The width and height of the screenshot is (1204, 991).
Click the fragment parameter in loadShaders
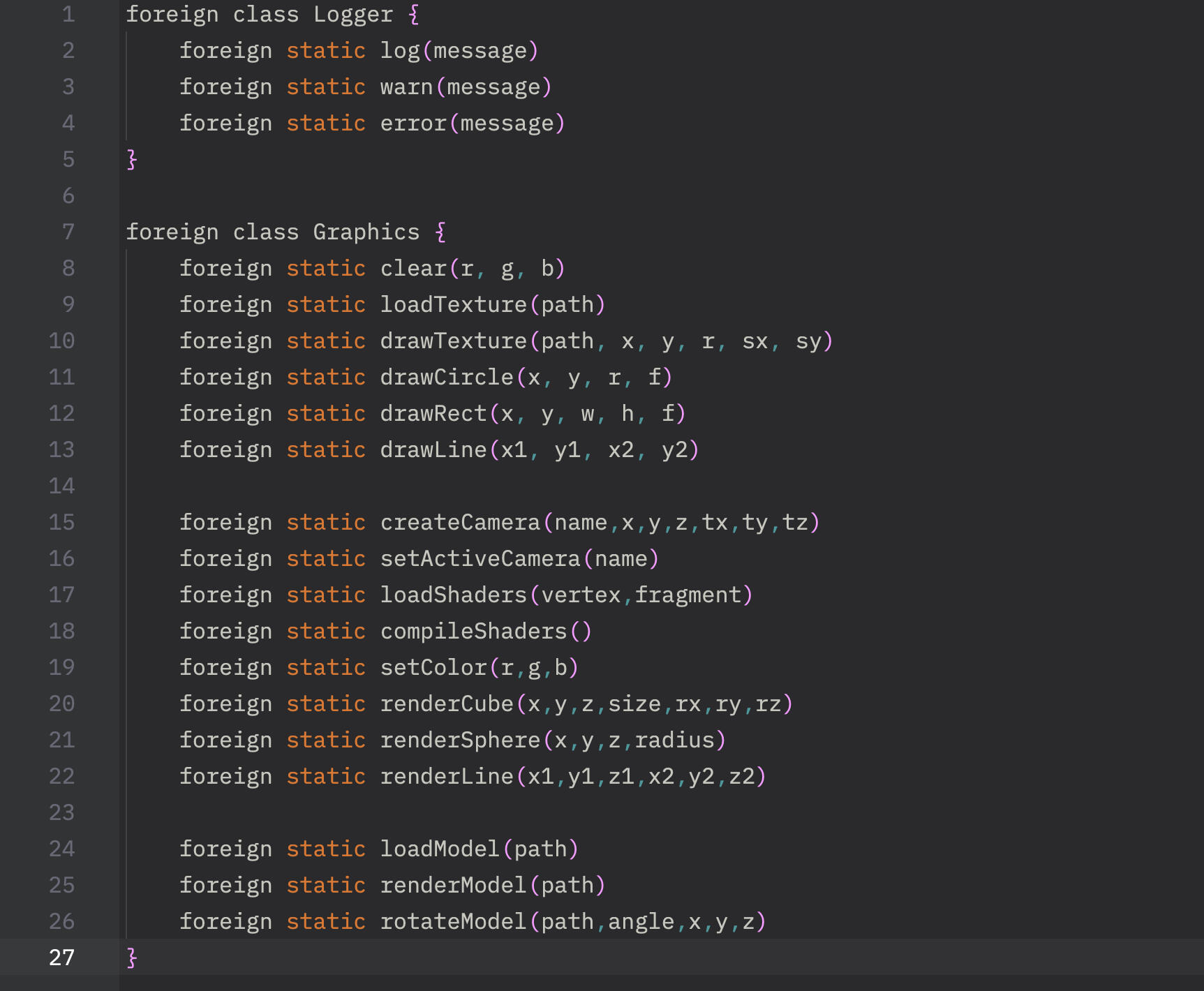[x=688, y=595]
